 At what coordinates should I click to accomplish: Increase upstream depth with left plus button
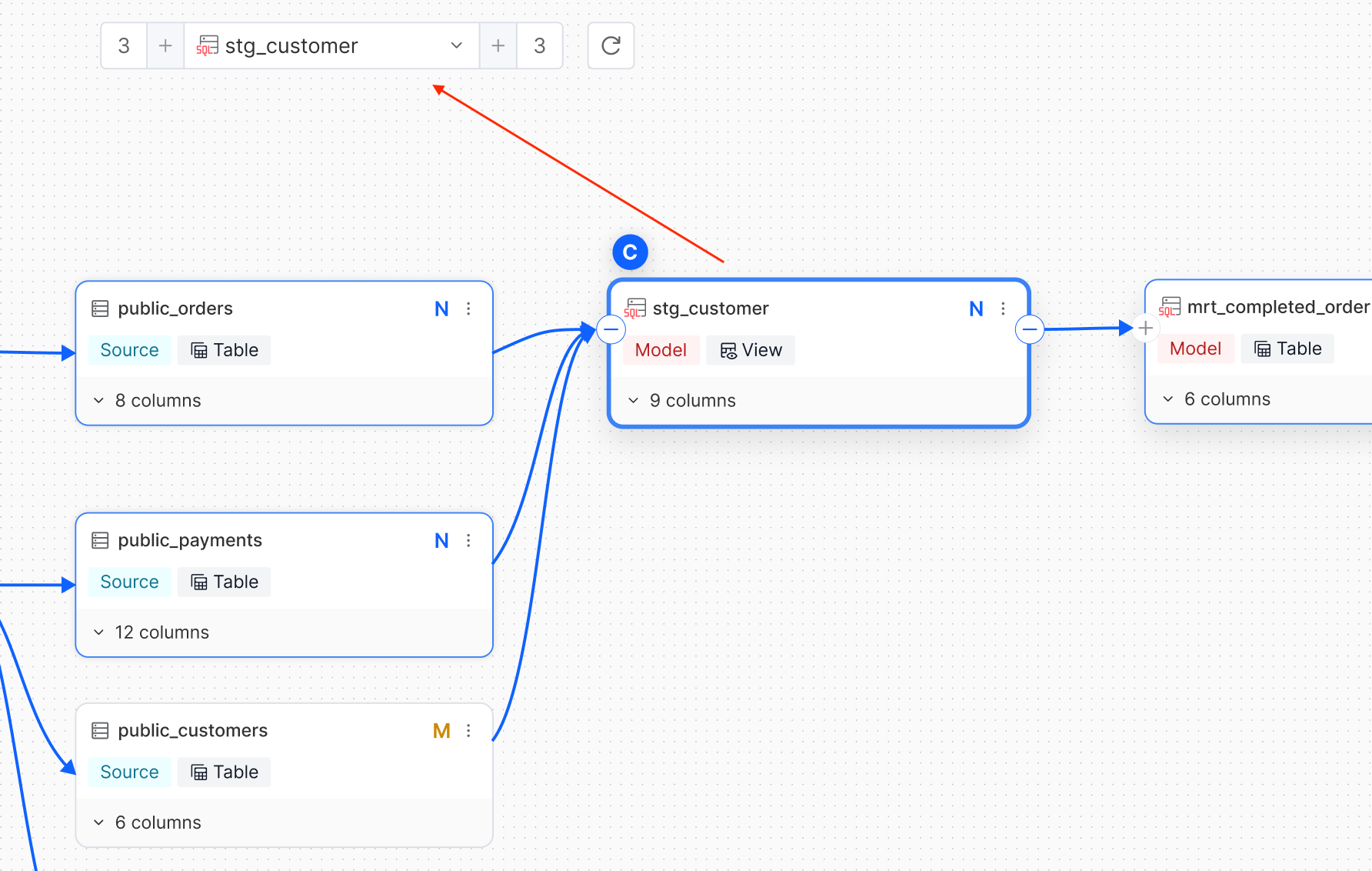tap(165, 46)
